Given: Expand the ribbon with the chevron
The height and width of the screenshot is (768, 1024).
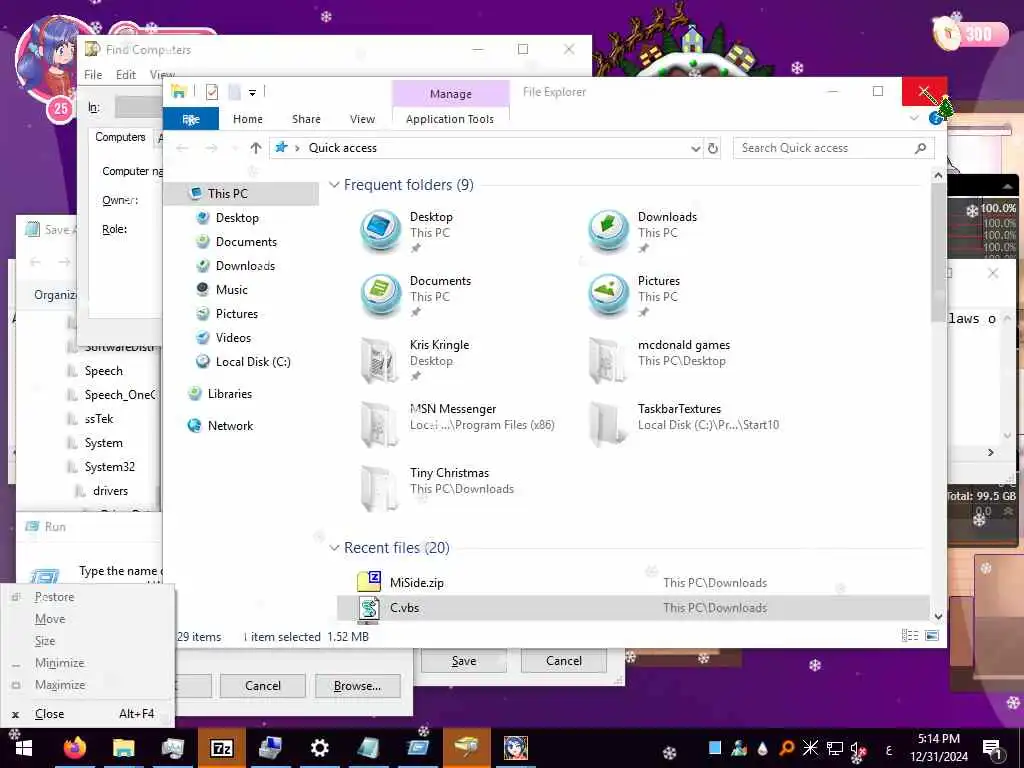Looking at the screenshot, I should (x=914, y=118).
